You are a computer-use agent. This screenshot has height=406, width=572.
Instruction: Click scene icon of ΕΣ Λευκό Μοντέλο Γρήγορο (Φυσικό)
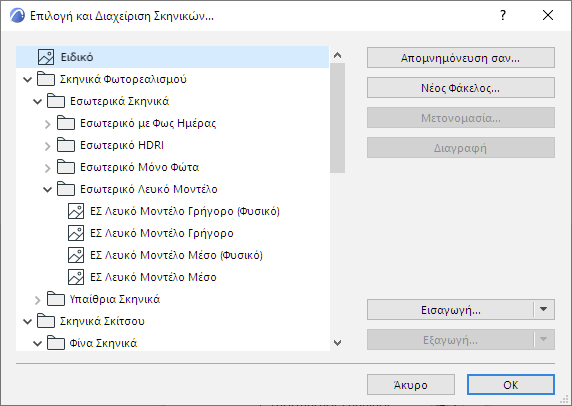tap(76, 211)
